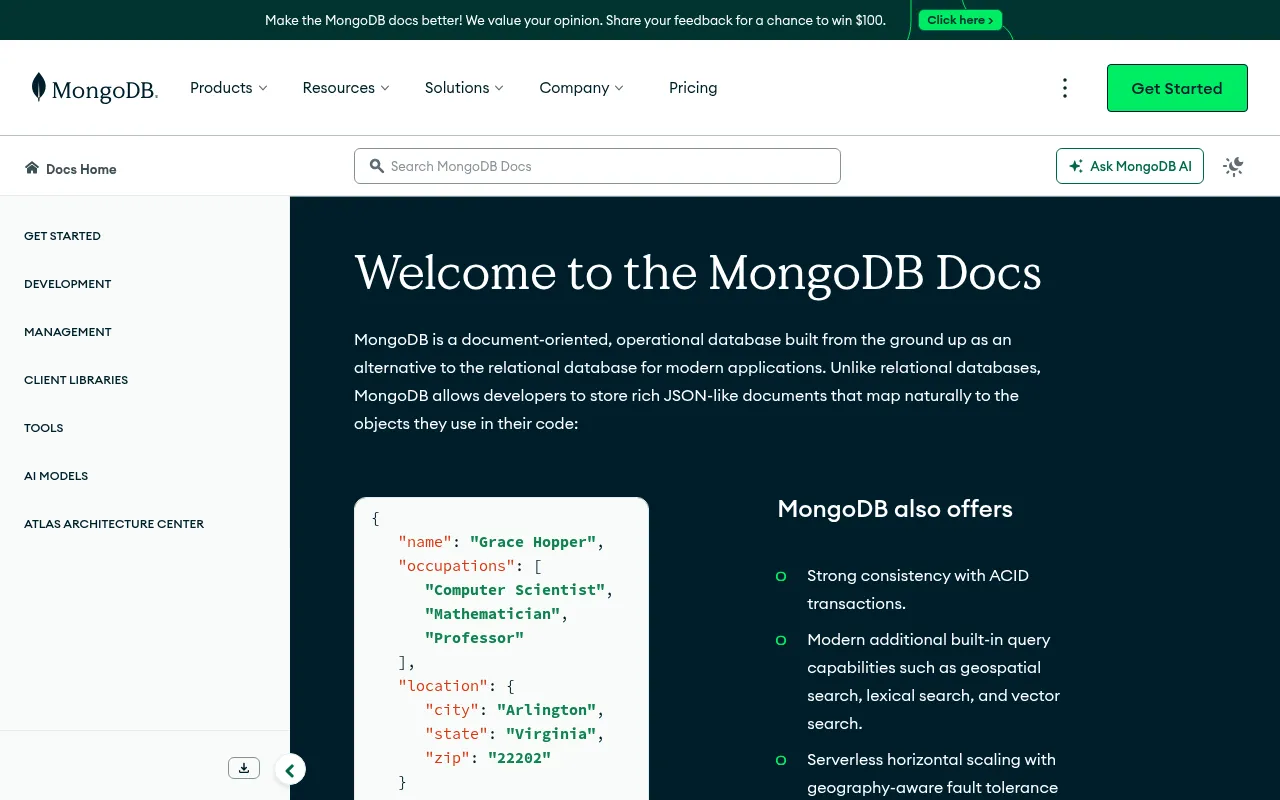Click the "Virginia" state value in code

(x=551, y=734)
